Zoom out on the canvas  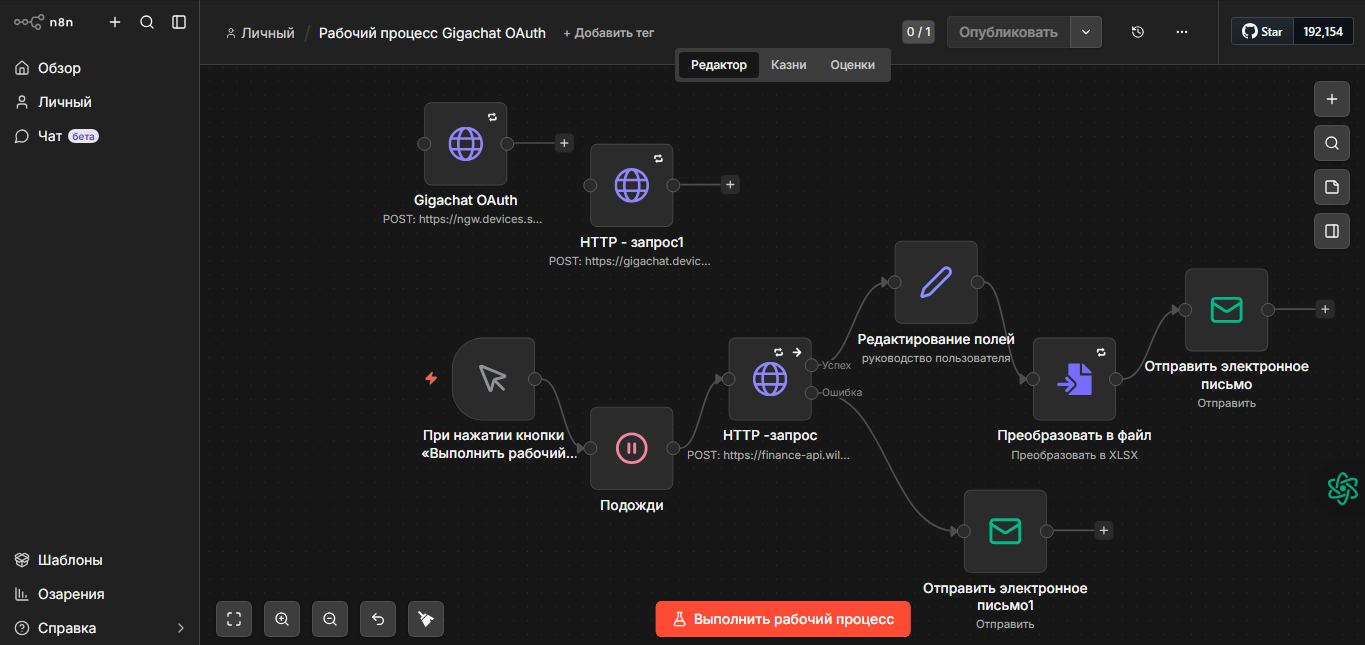[x=330, y=619]
